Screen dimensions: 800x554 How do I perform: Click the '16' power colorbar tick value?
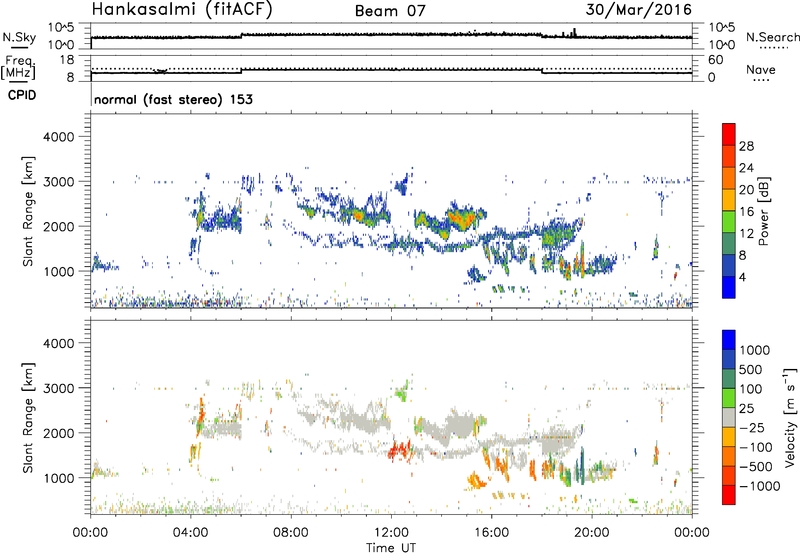click(746, 212)
